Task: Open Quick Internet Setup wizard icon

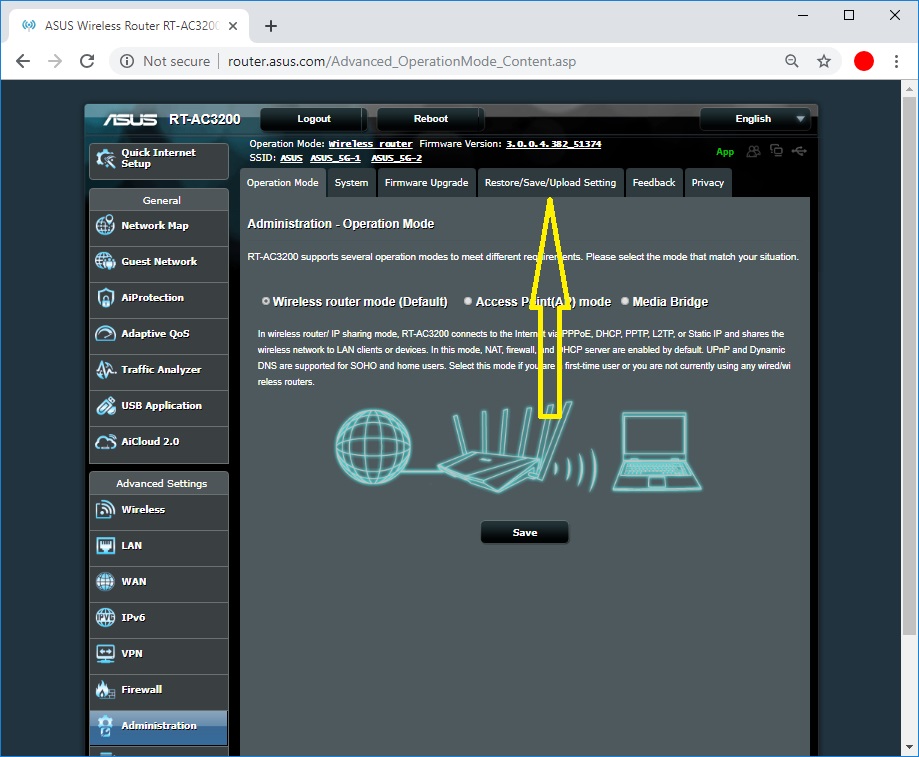Action: tap(105, 158)
